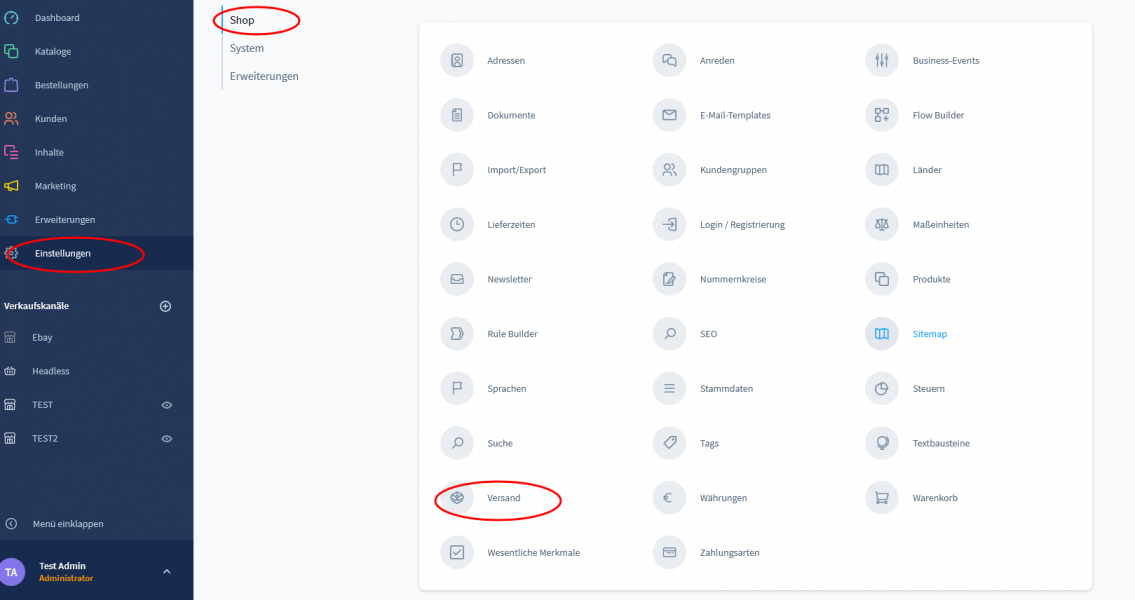The width and height of the screenshot is (1135, 600).
Task: Click the Währungen euro icon
Action: [x=669, y=498]
